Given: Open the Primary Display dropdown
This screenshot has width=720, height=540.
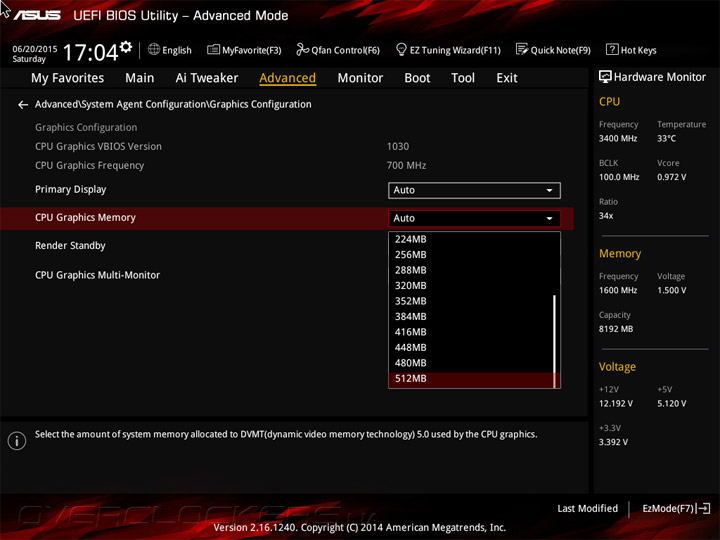Looking at the screenshot, I should [474, 191].
